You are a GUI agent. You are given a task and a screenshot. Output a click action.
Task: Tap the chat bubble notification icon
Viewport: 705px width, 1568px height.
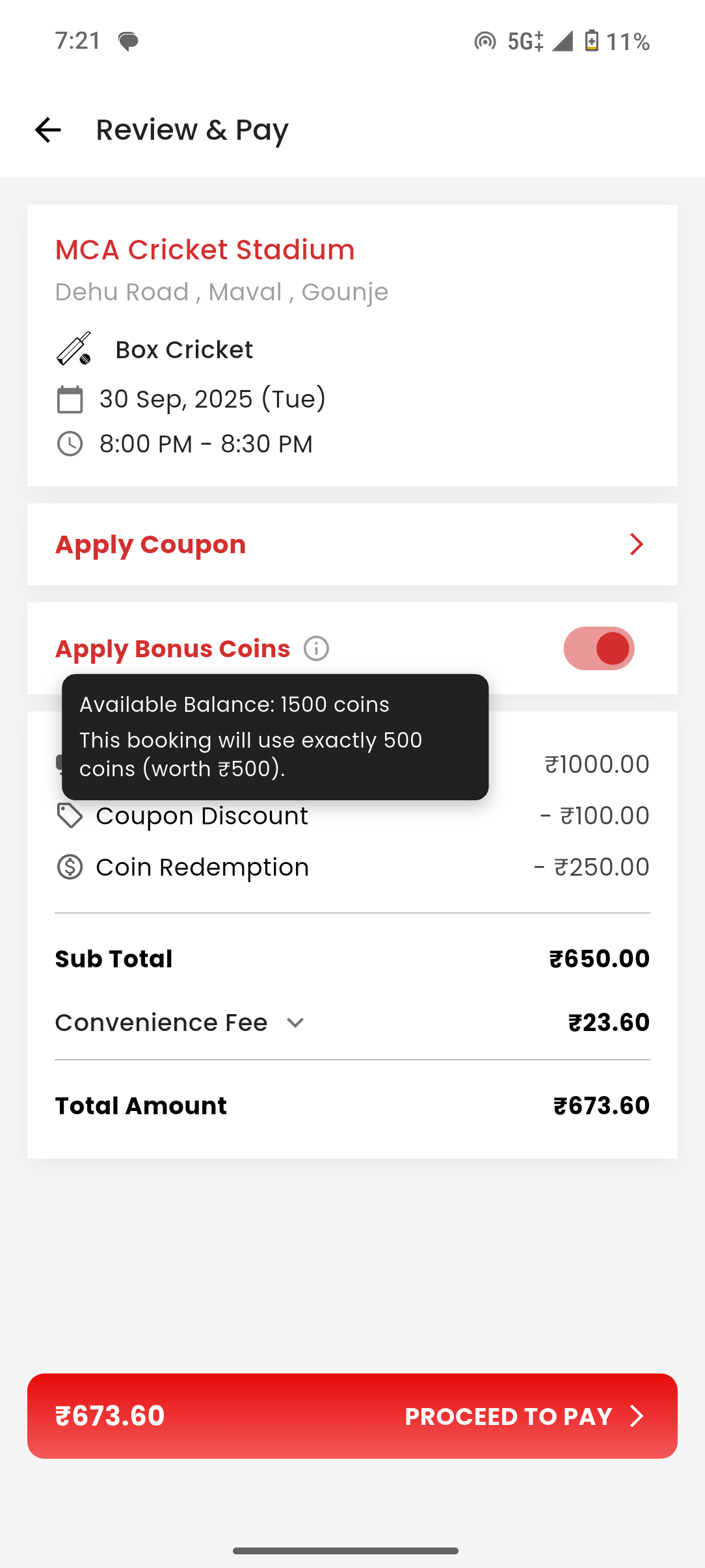(128, 42)
